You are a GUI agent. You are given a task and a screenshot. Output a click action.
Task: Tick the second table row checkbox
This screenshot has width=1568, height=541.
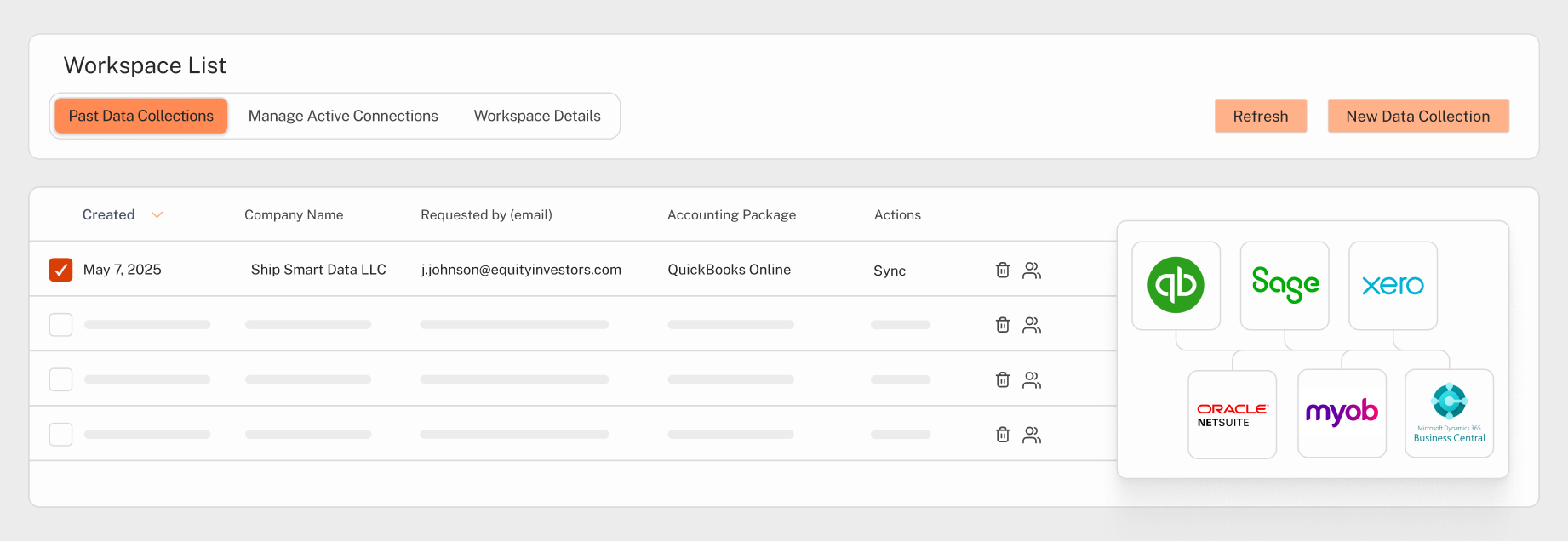pyautogui.click(x=60, y=325)
